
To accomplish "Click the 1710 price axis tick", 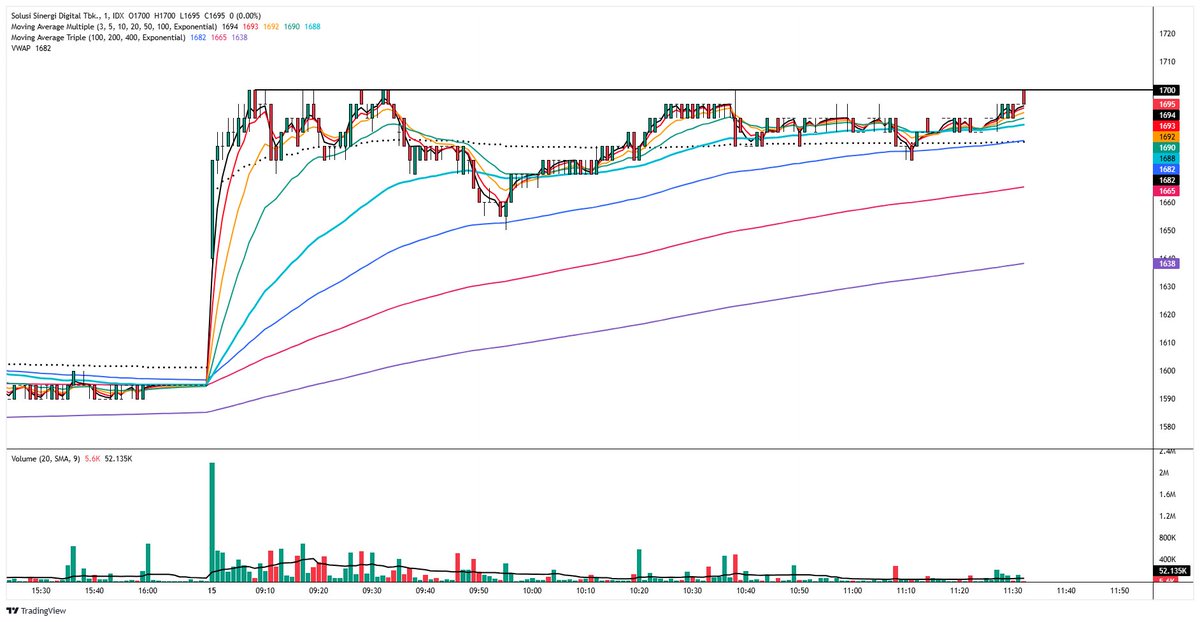I will 1167,62.
